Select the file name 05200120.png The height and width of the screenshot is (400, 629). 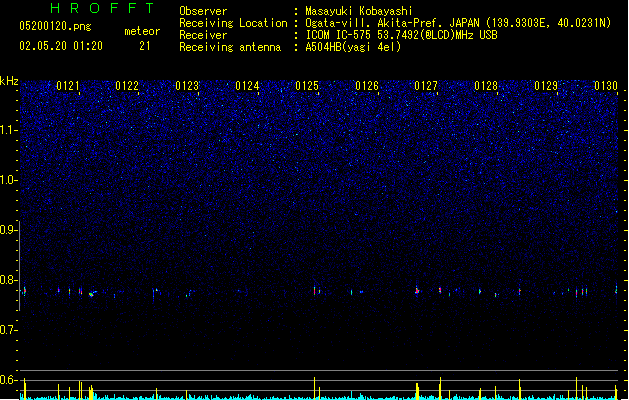point(55,26)
